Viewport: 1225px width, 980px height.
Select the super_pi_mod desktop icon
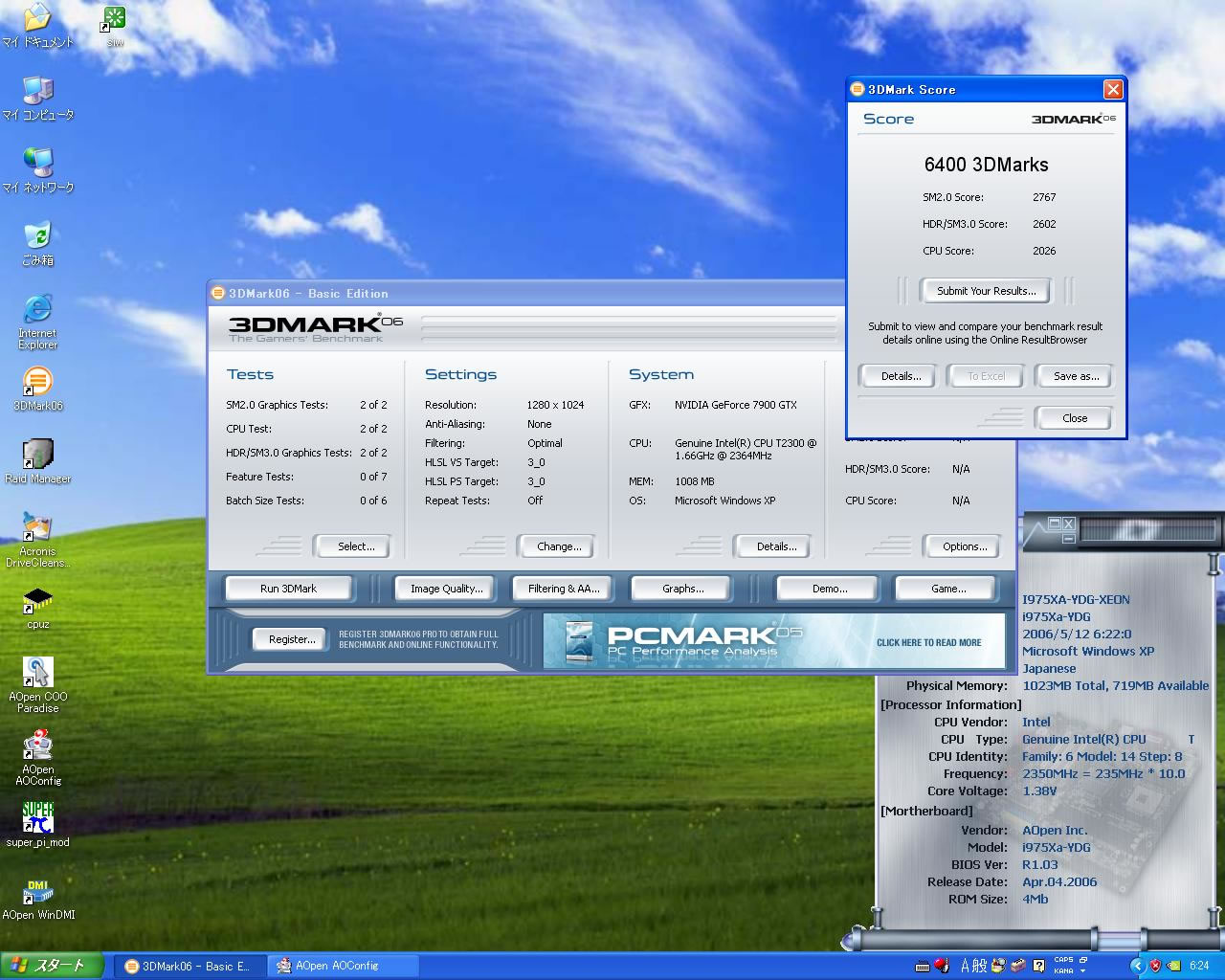[37, 825]
